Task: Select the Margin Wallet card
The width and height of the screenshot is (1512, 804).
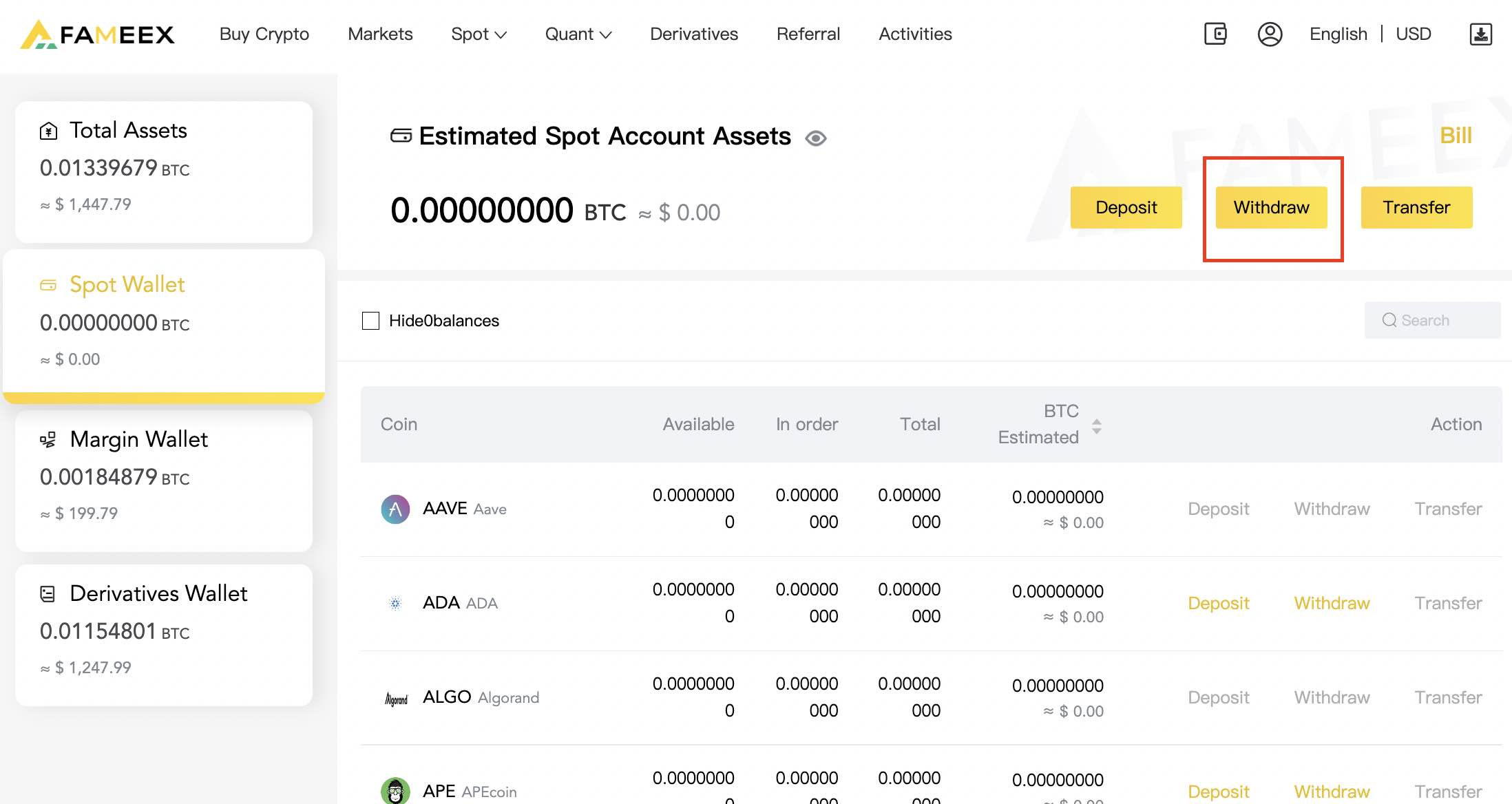Action: point(164,480)
